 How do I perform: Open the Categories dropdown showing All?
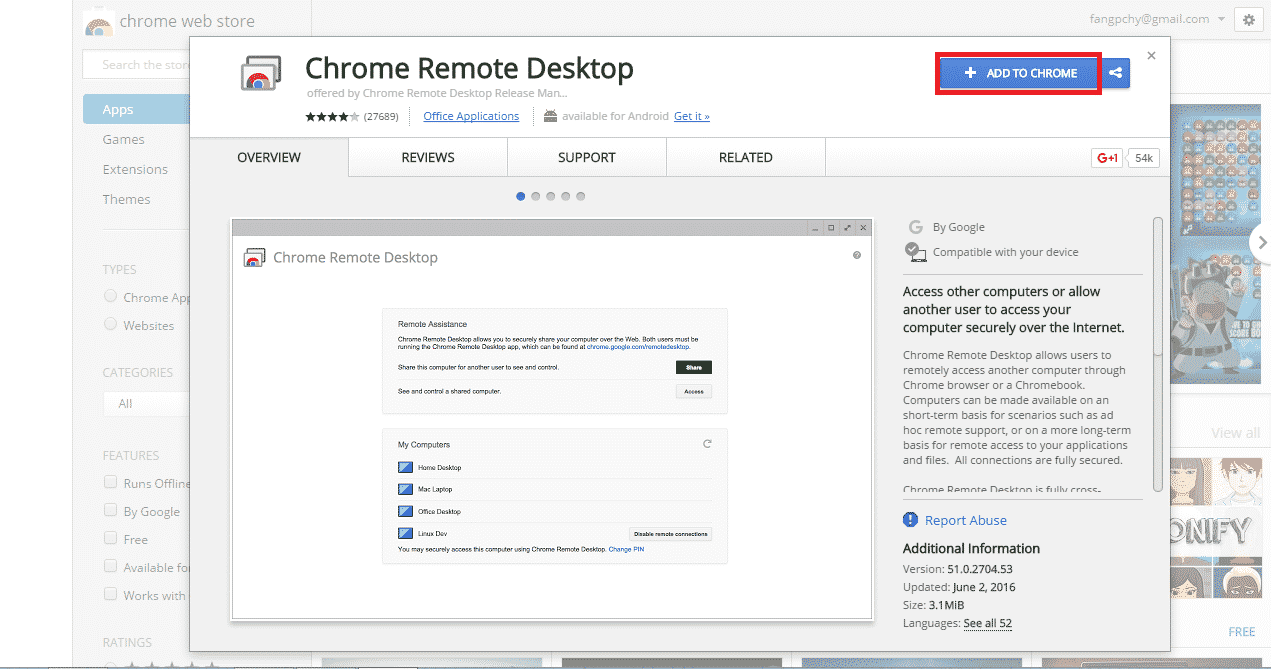click(146, 404)
